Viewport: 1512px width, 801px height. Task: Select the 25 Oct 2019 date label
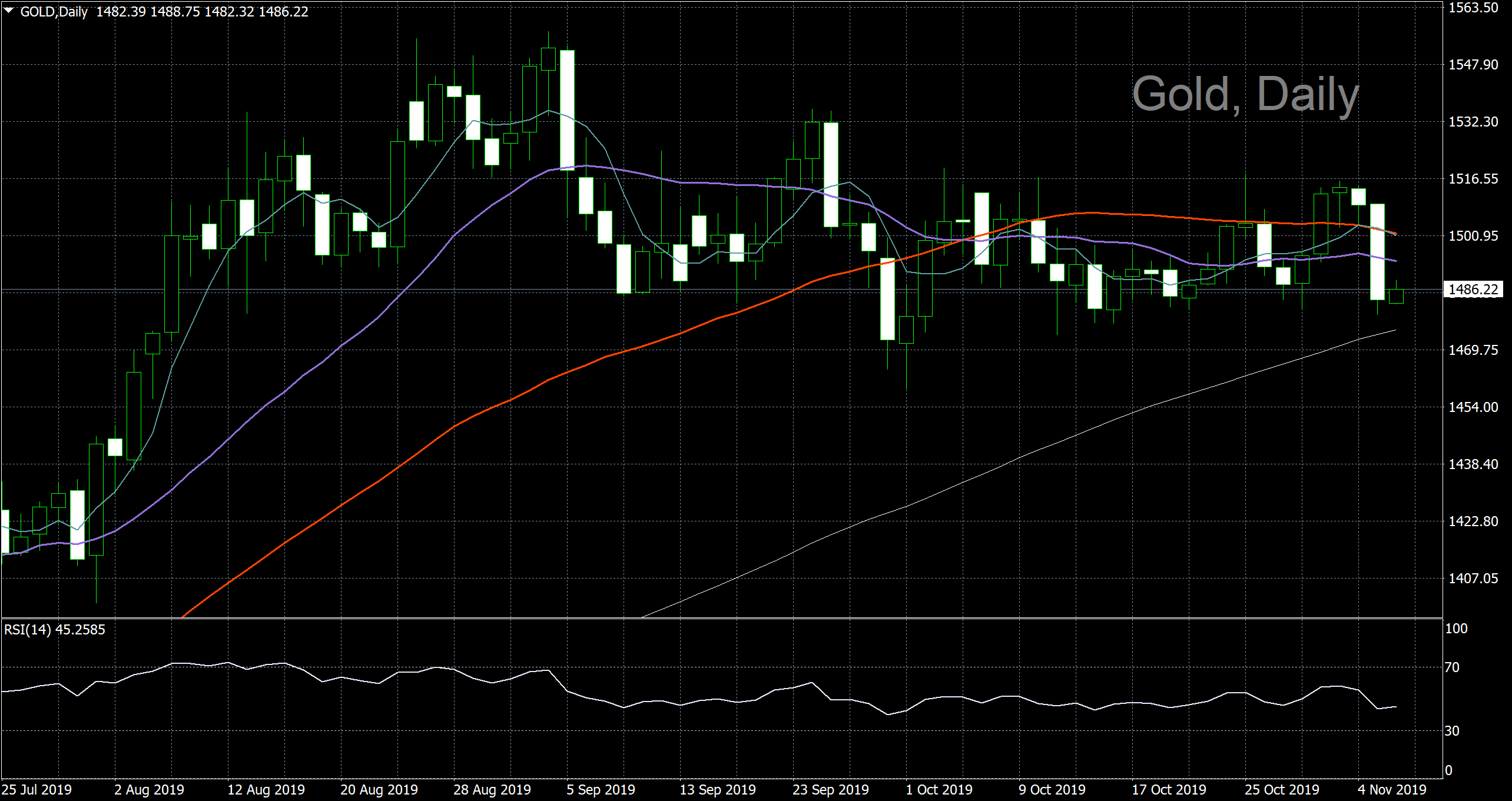[1282, 790]
